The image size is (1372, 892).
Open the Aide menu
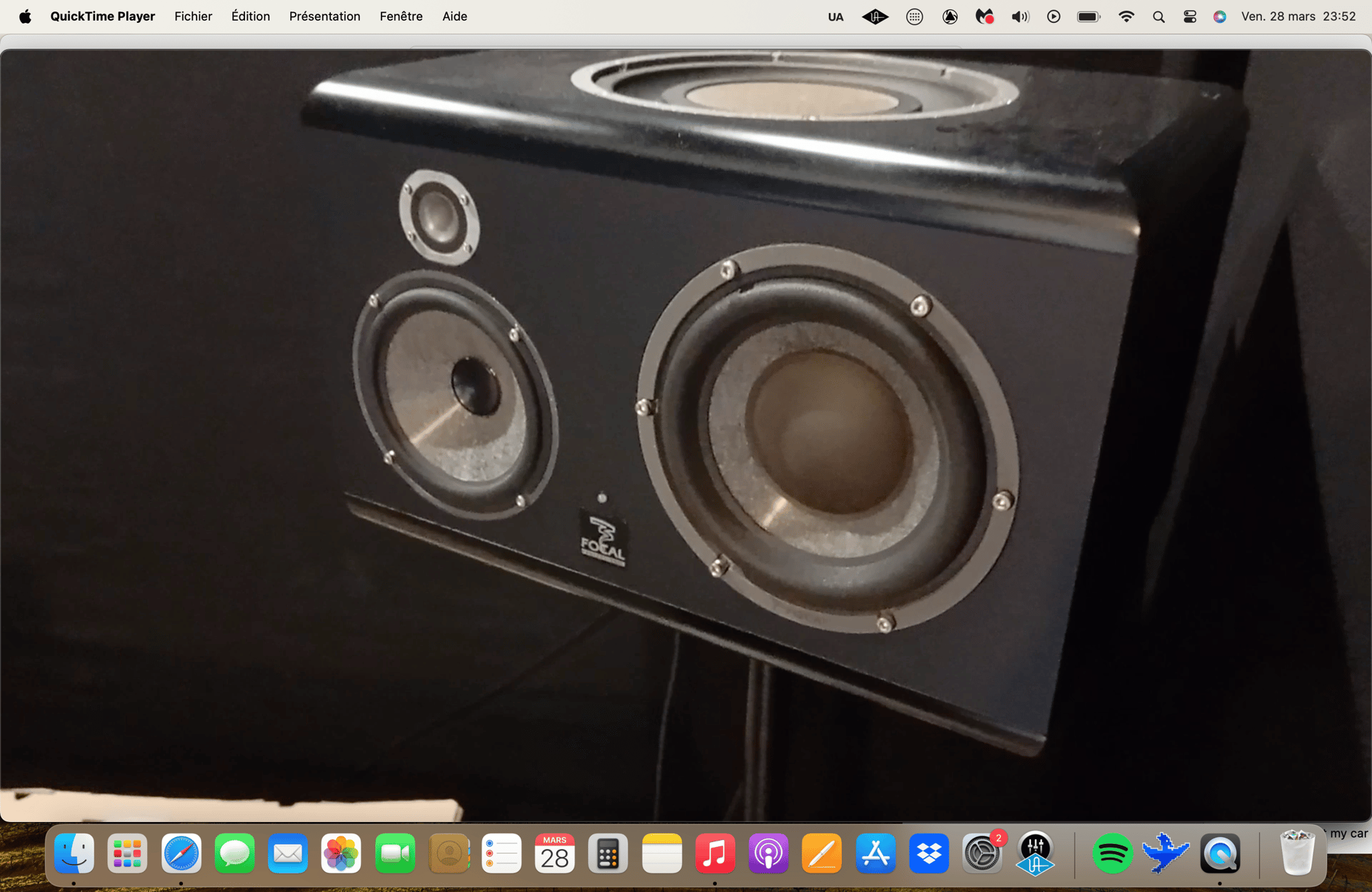(x=454, y=16)
